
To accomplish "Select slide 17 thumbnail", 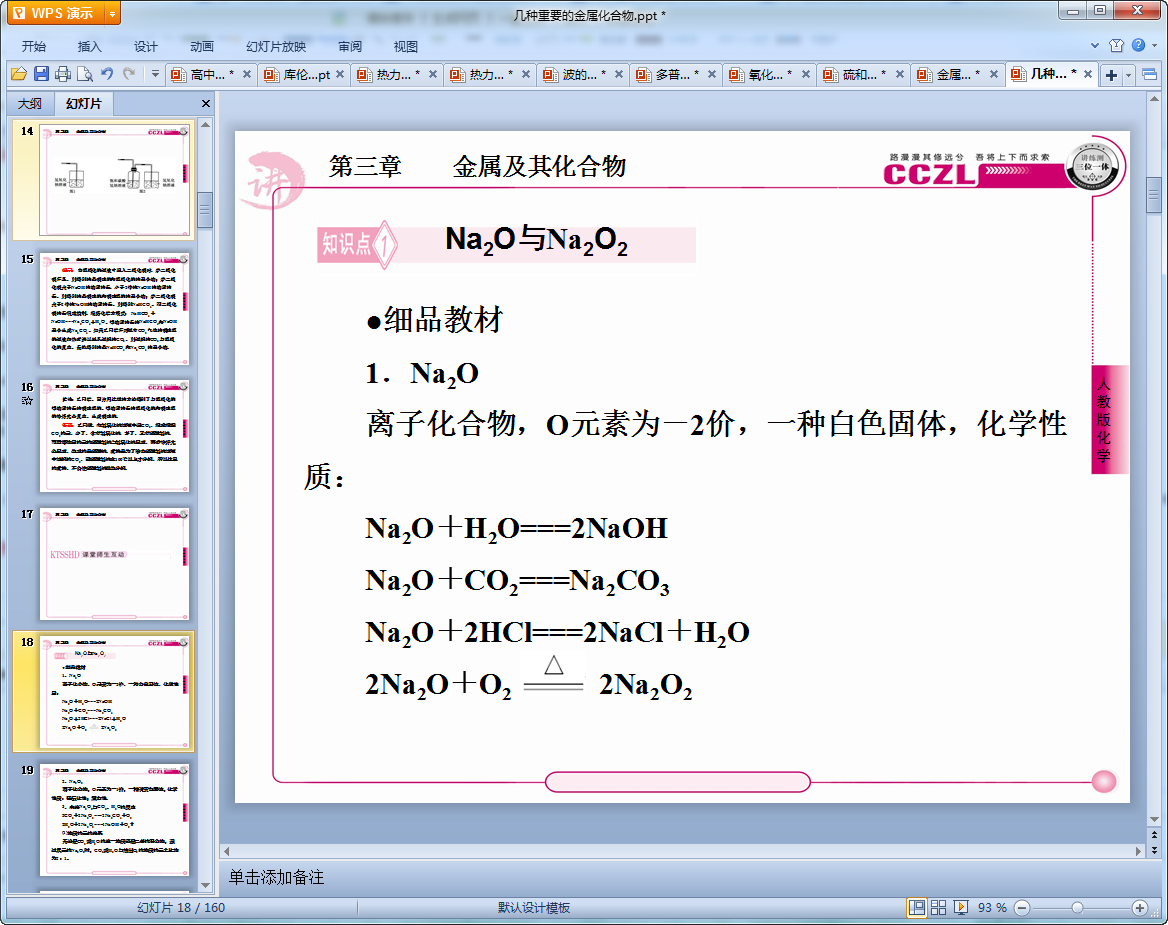I will point(114,564).
